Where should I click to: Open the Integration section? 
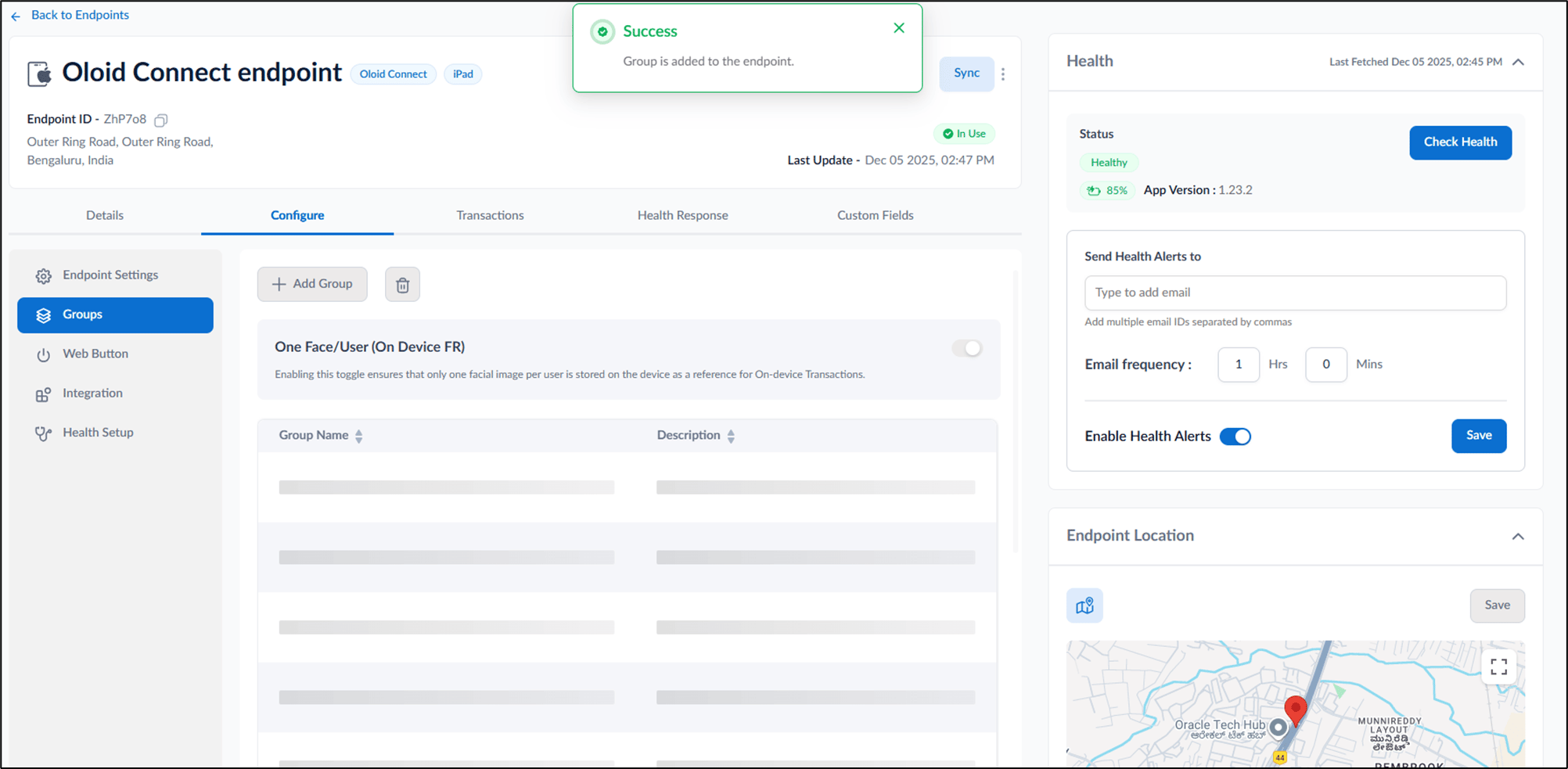(115, 393)
